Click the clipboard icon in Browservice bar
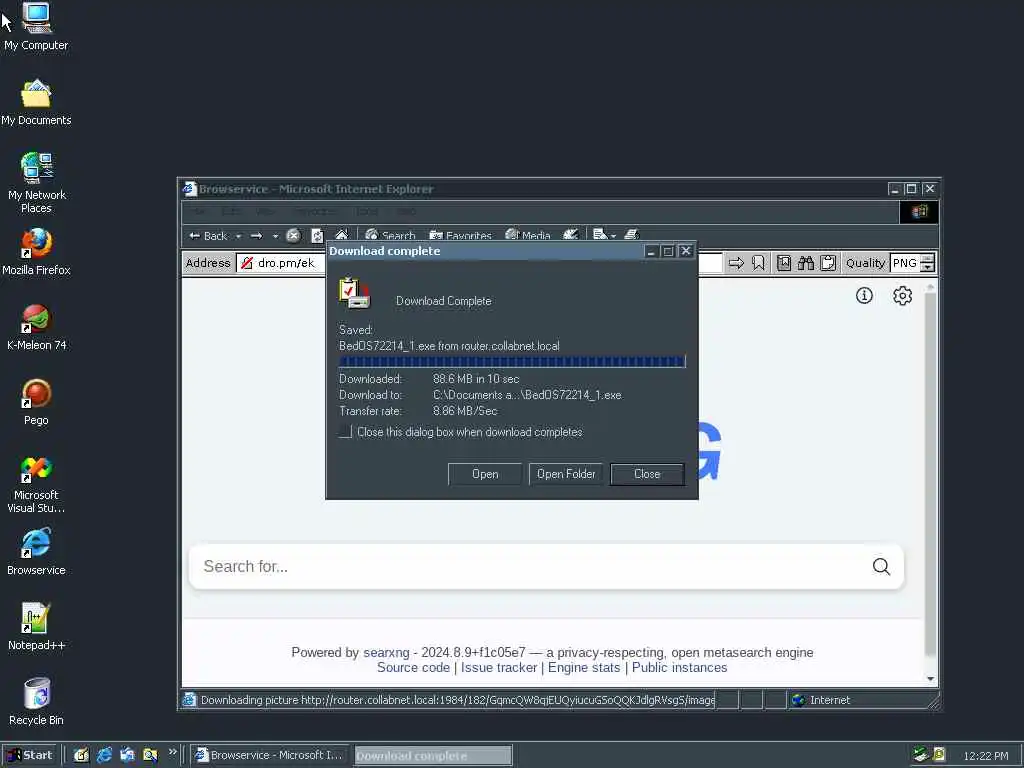The width and height of the screenshot is (1024, 768). 828,263
